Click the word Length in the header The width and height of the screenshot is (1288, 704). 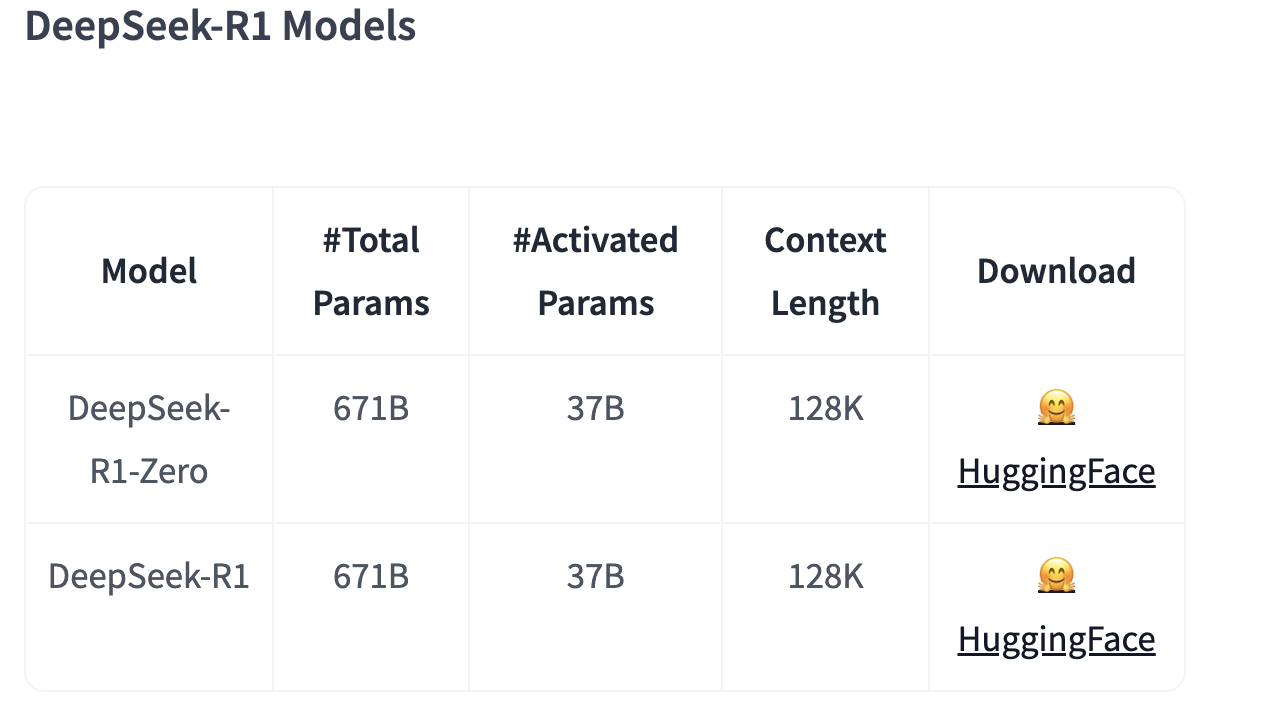pyautogui.click(x=825, y=303)
